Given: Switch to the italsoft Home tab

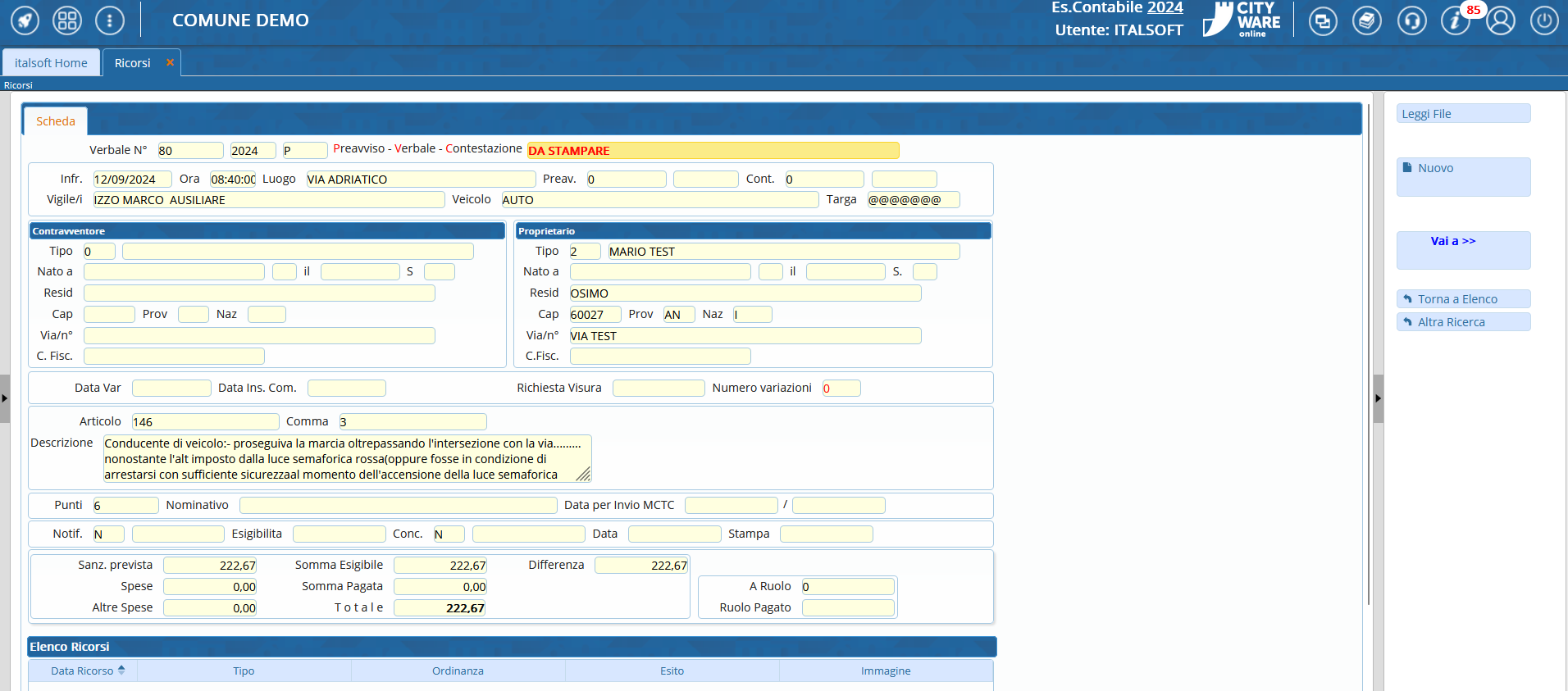Looking at the screenshot, I should tap(51, 63).
